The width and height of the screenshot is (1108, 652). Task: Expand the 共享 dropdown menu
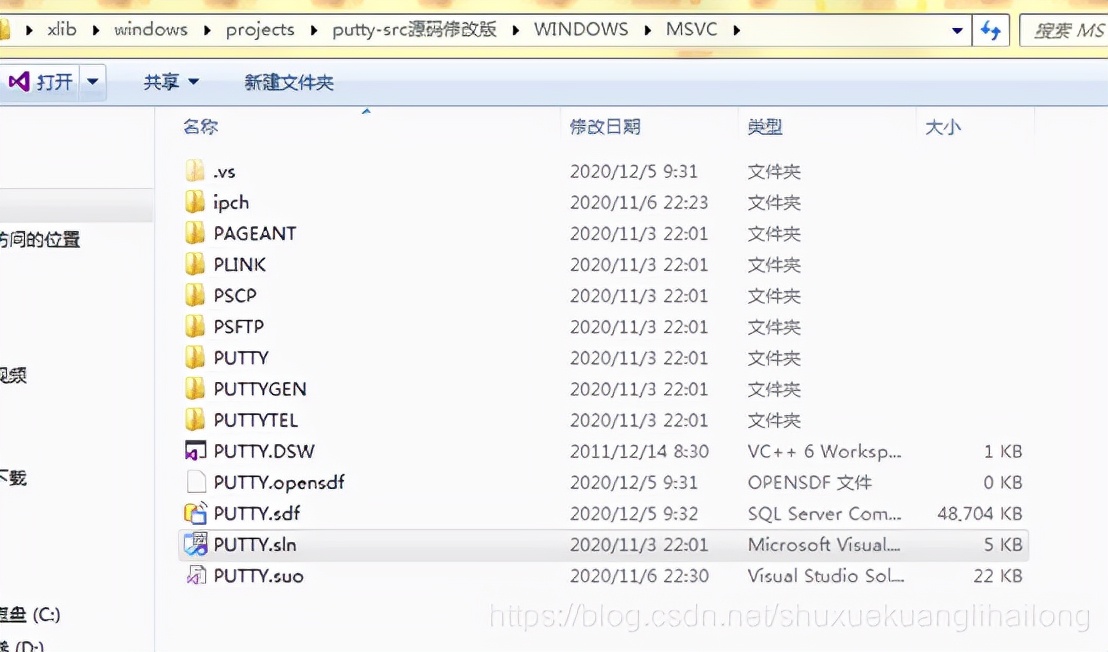191,81
